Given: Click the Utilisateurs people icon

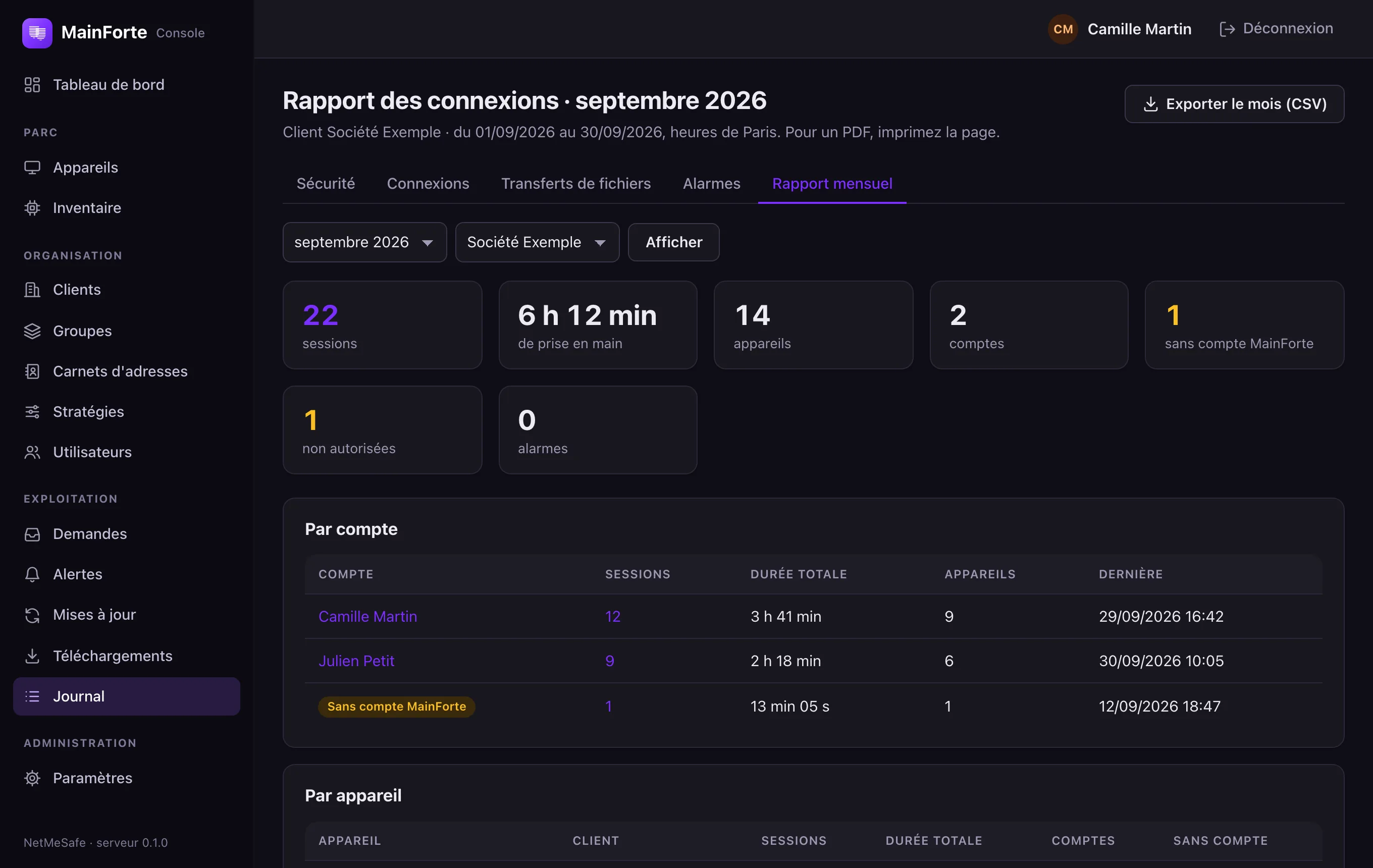Looking at the screenshot, I should [32, 452].
